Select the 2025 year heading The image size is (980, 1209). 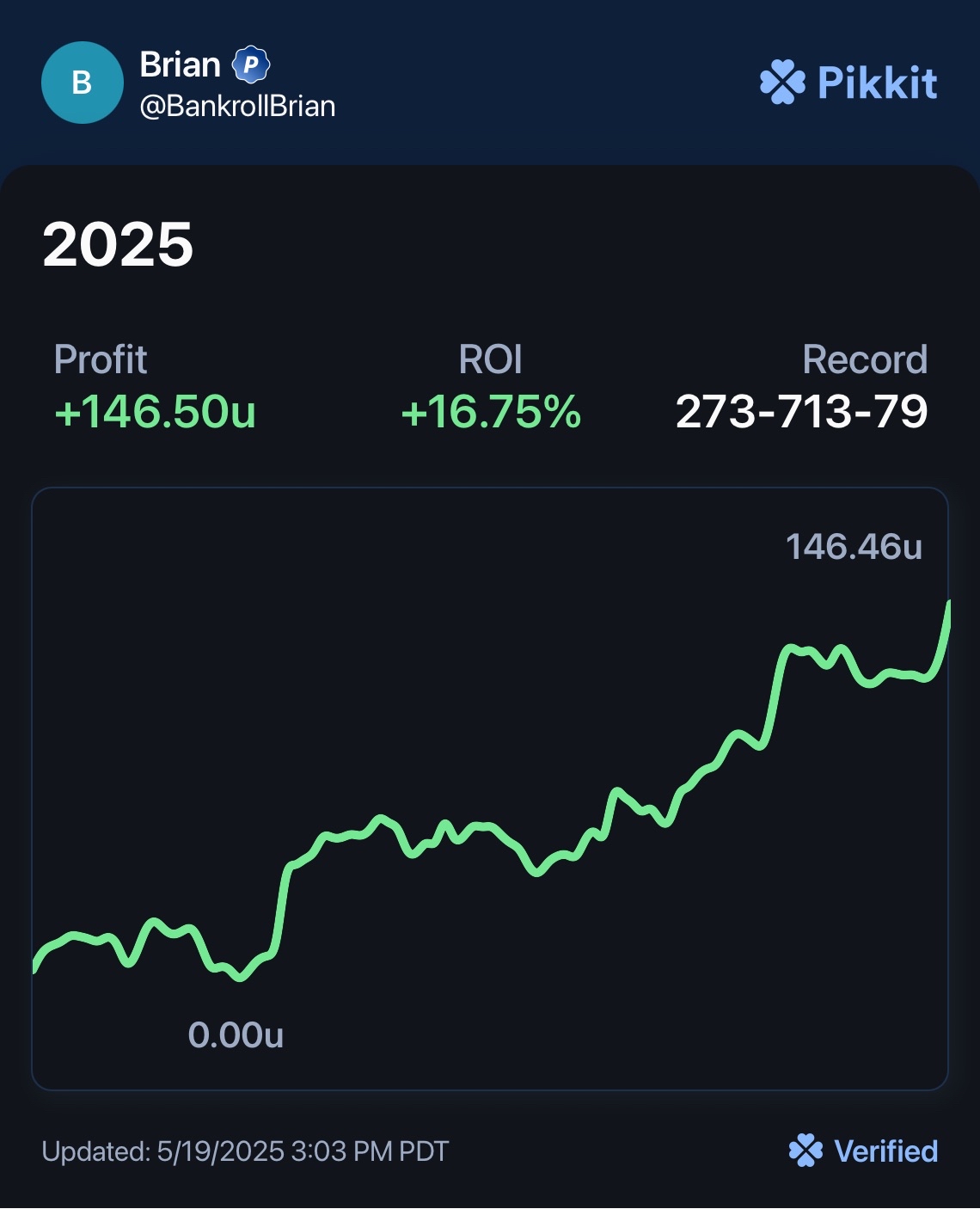click(118, 245)
